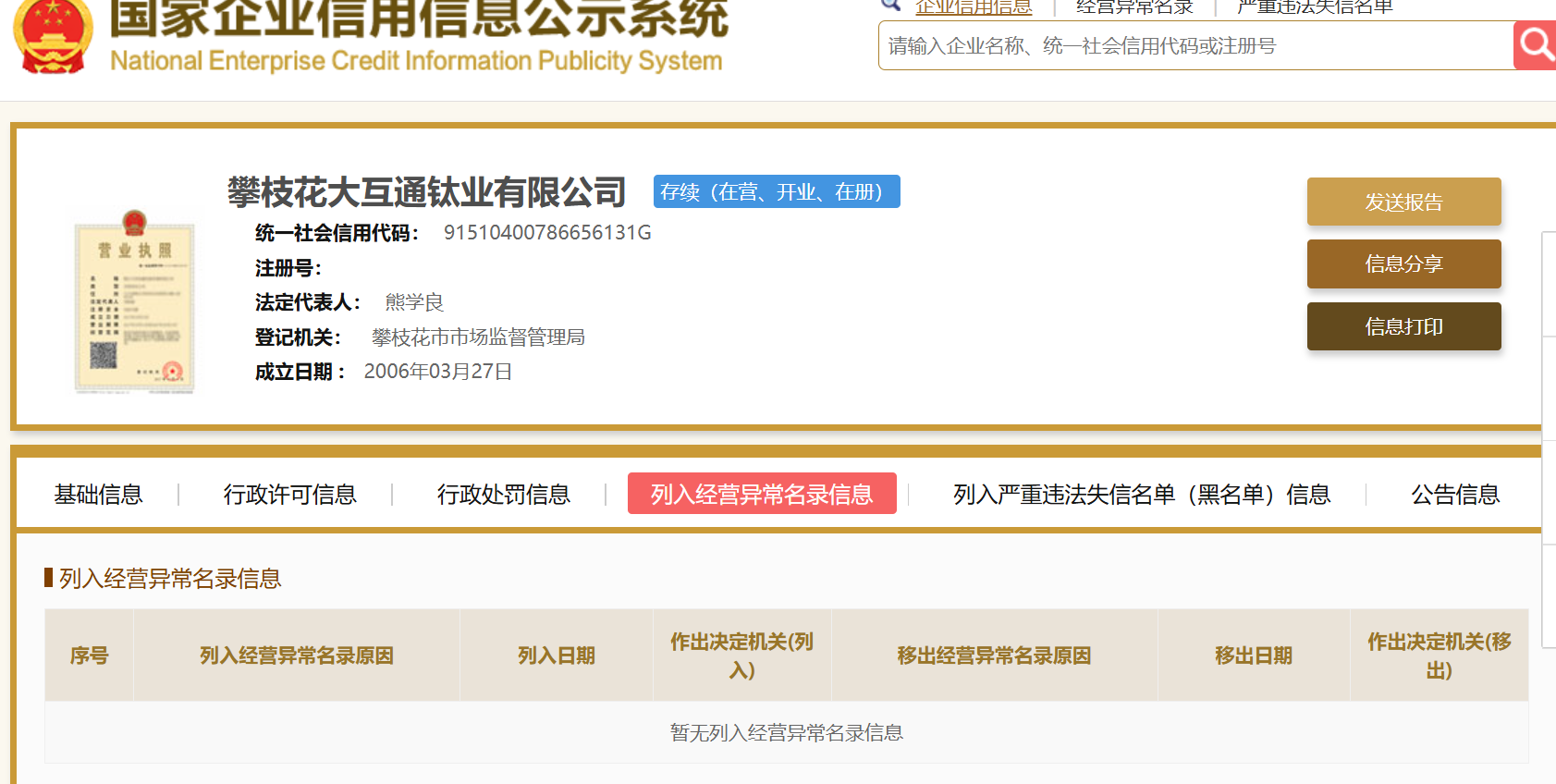Click the 列入经营异常名录信息 section heading
The height and width of the screenshot is (784, 1556).
[x=170, y=579]
